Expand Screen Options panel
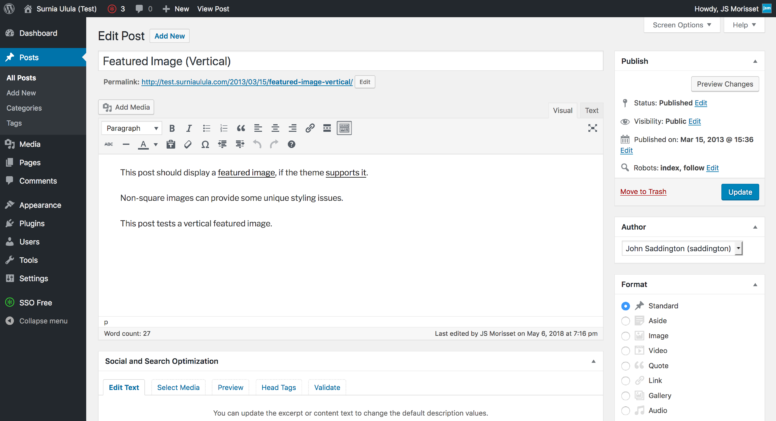The height and width of the screenshot is (421, 776). [x=681, y=25]
